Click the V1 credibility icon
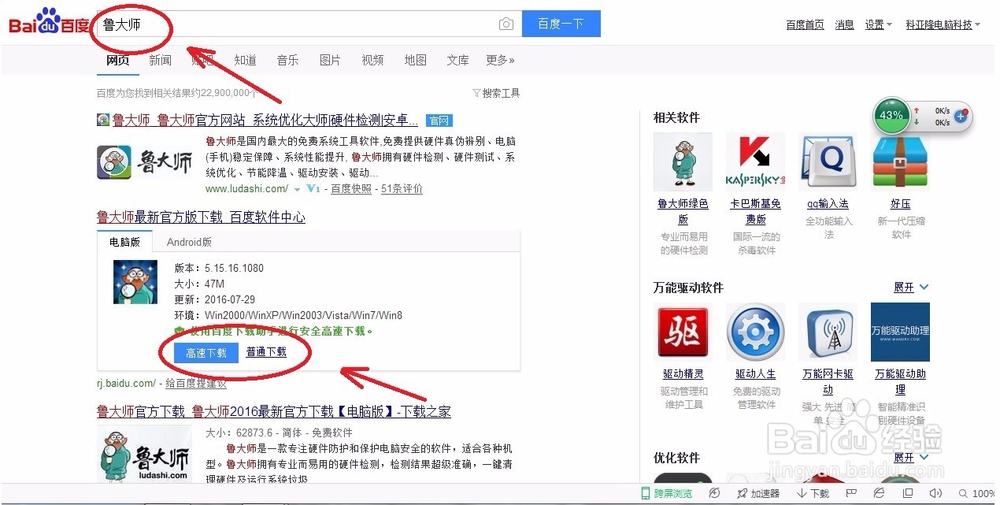Image resolution: width=1000 pixels, height=505 pixels. click(x=312, y=189)
